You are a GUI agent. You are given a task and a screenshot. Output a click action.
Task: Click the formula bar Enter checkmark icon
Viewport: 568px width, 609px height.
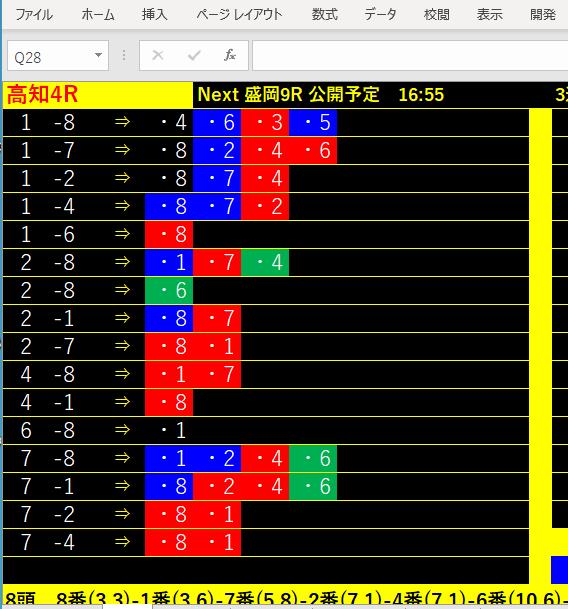pos(193,56)
